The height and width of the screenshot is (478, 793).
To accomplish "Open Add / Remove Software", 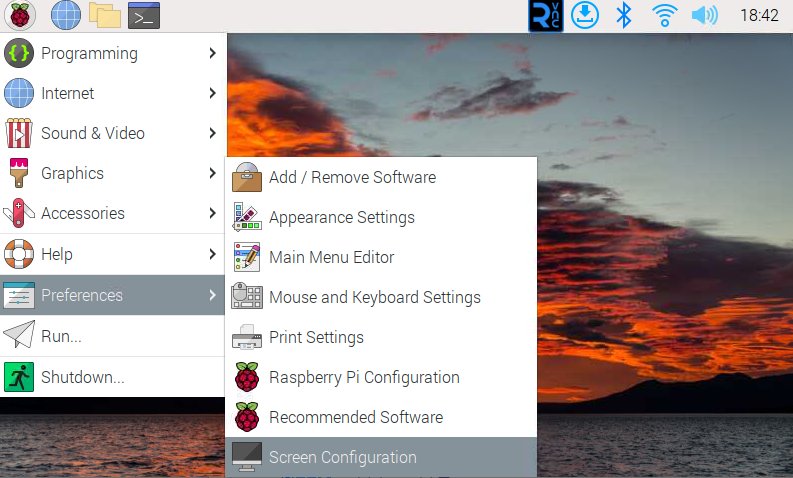I will click(351, 177).
